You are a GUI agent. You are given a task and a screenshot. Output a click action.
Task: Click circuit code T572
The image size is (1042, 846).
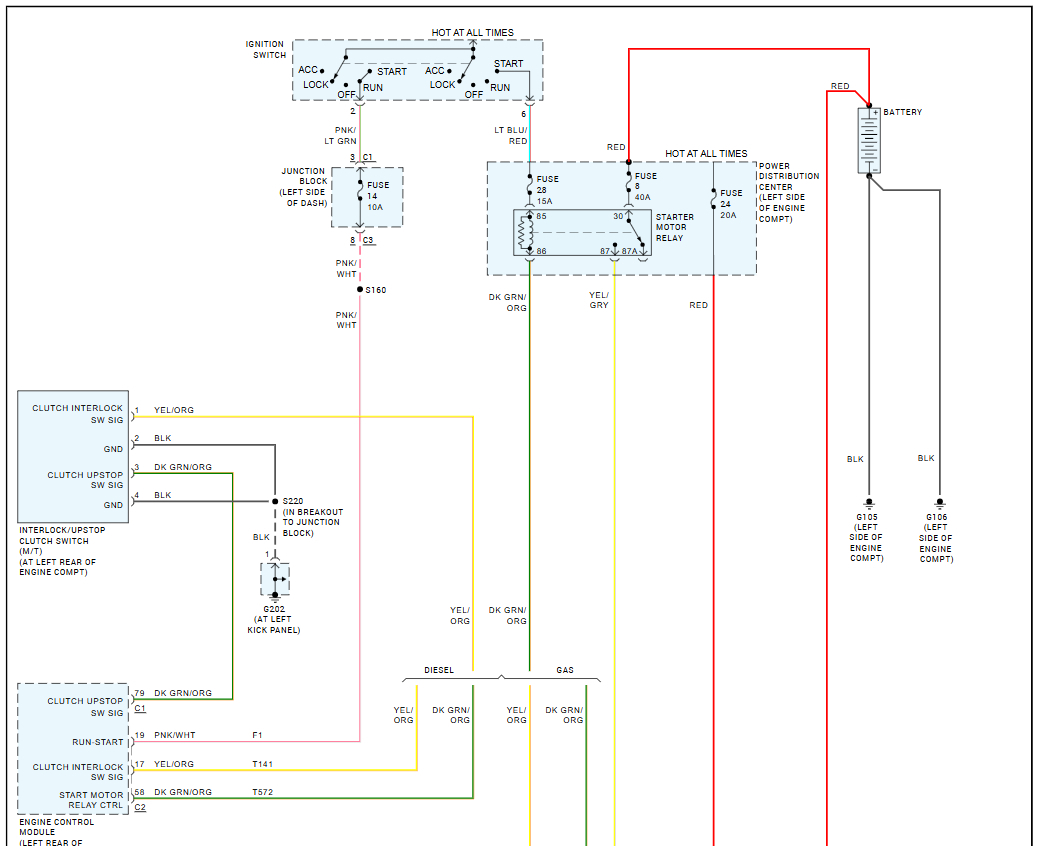point(262,792)
